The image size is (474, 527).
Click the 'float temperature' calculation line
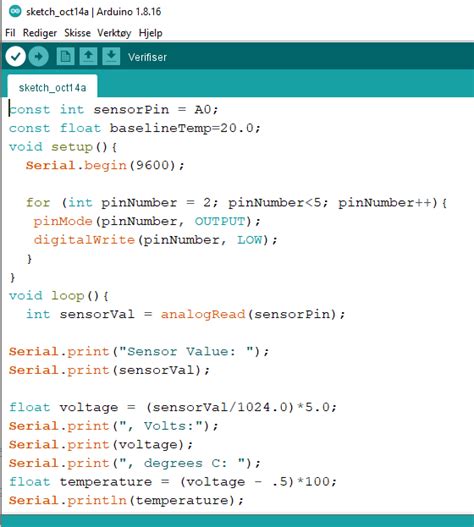(173, 482)
